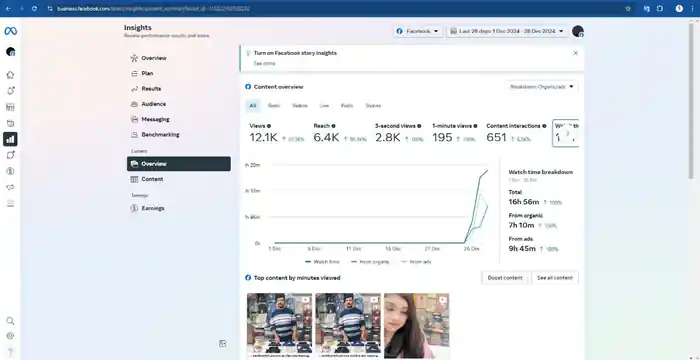This screenshot has width=700, height=360.
Task: Open the browser extensions puzzle icon
Action: pos(659,8)
